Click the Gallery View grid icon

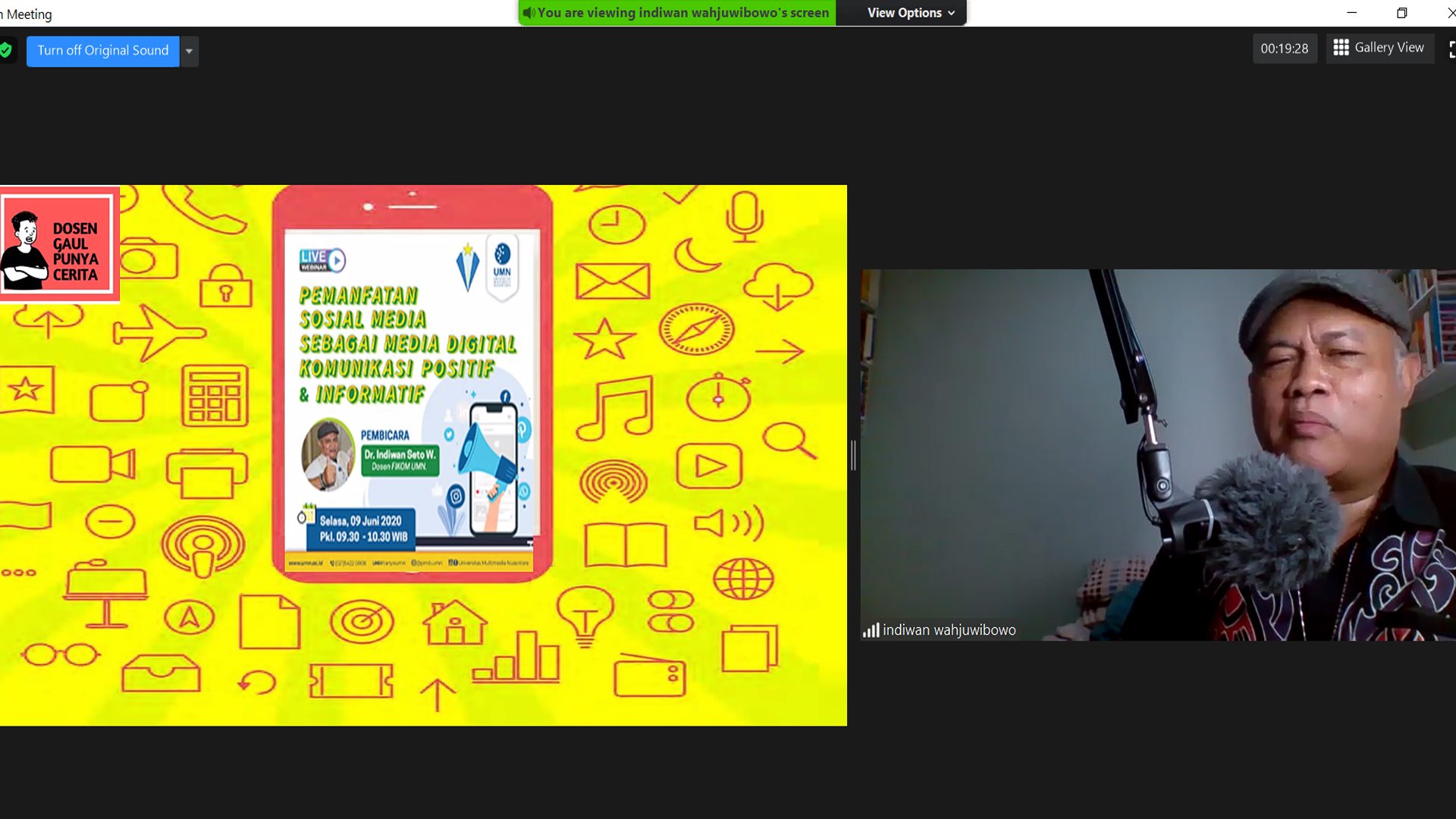(1341, 48)
